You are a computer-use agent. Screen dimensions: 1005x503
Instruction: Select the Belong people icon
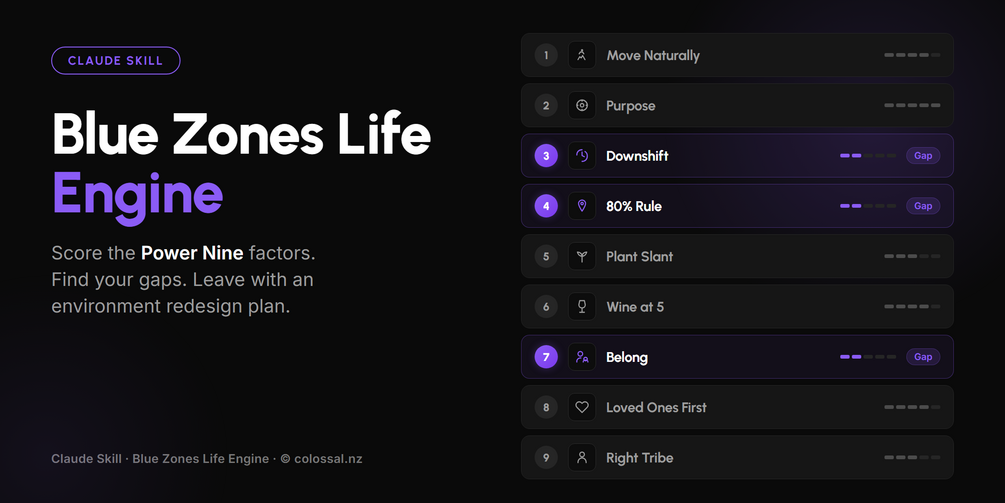(x=581, y=357)
